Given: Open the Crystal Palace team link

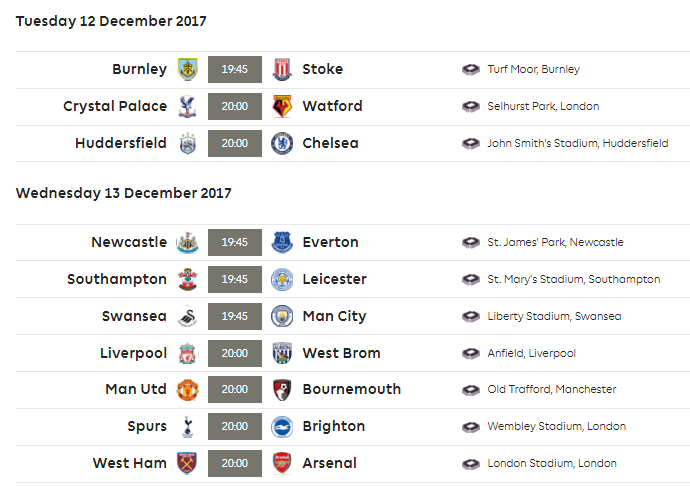Looking at the screenshot, I should [x=115, y=106].
